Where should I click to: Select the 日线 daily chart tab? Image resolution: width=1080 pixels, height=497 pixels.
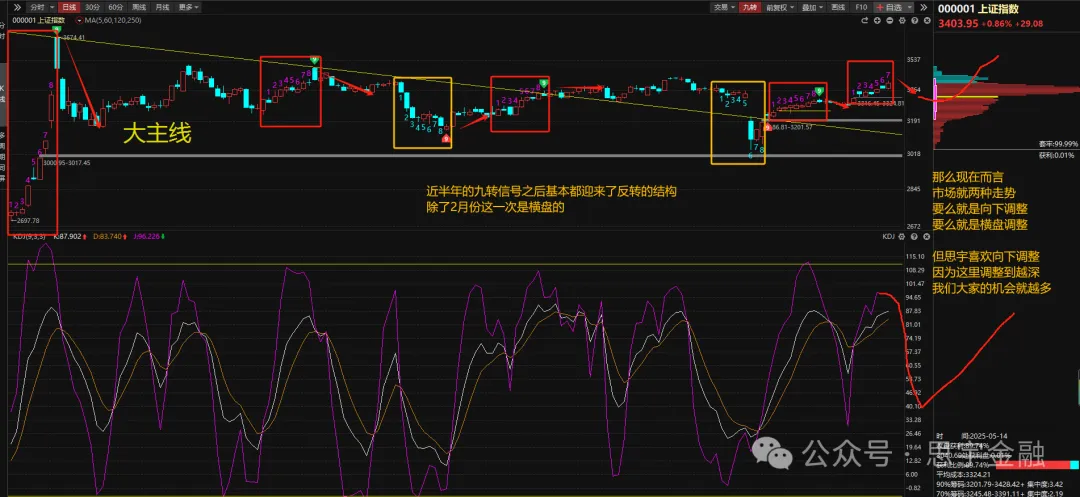69,7
